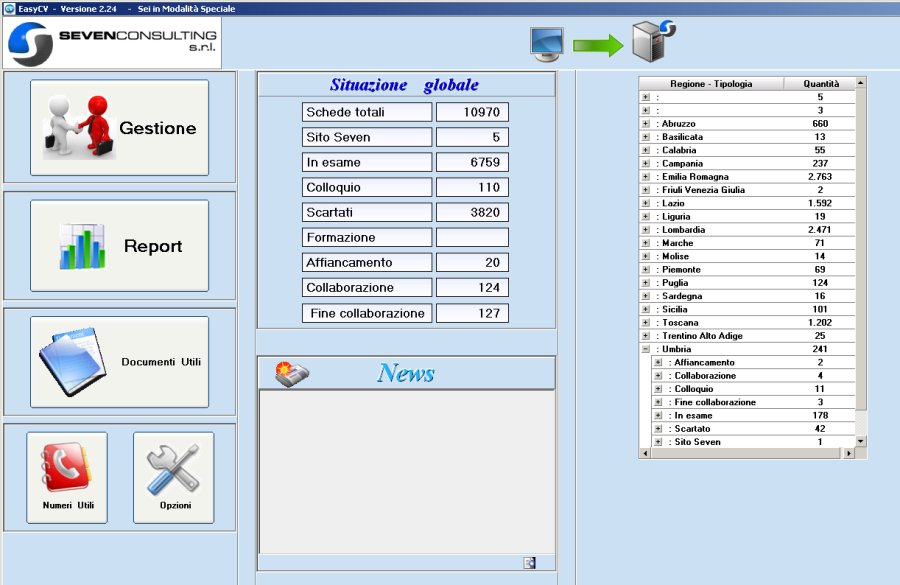Click the horizontal scroll right arrow
This screenshot has height=585, width=900.
pyautogui.click(x=849, y=453)
